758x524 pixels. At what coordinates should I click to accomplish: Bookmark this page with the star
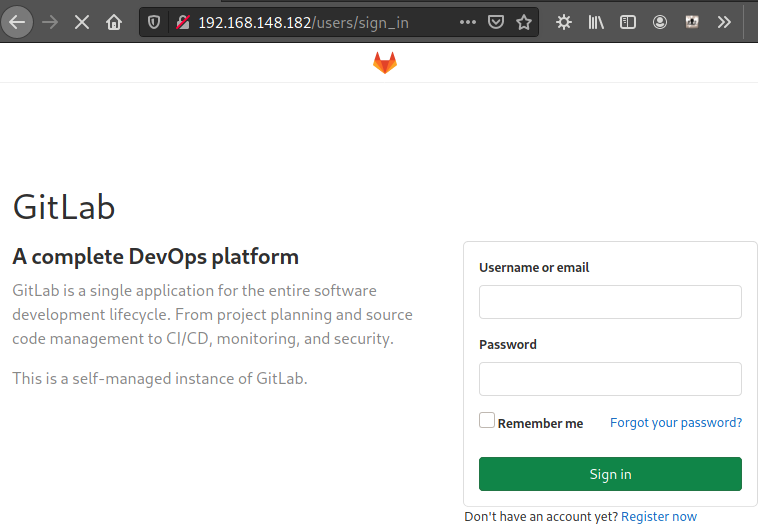click(x=524, y=22)
